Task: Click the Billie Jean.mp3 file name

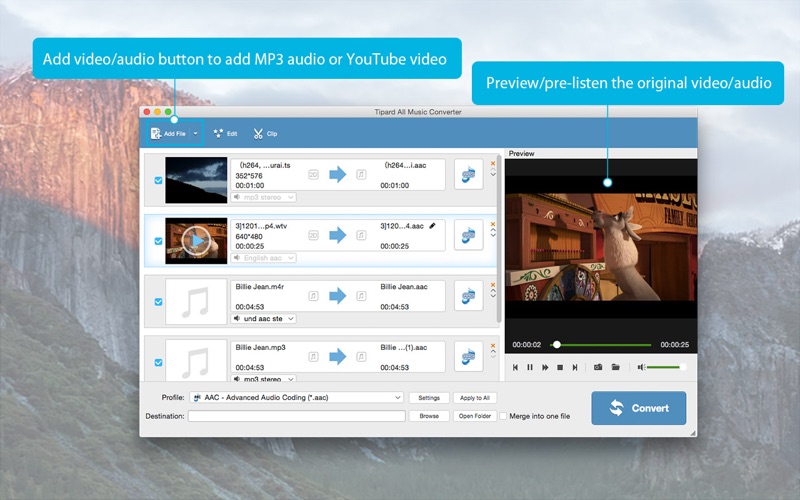Action: (260, 347)
